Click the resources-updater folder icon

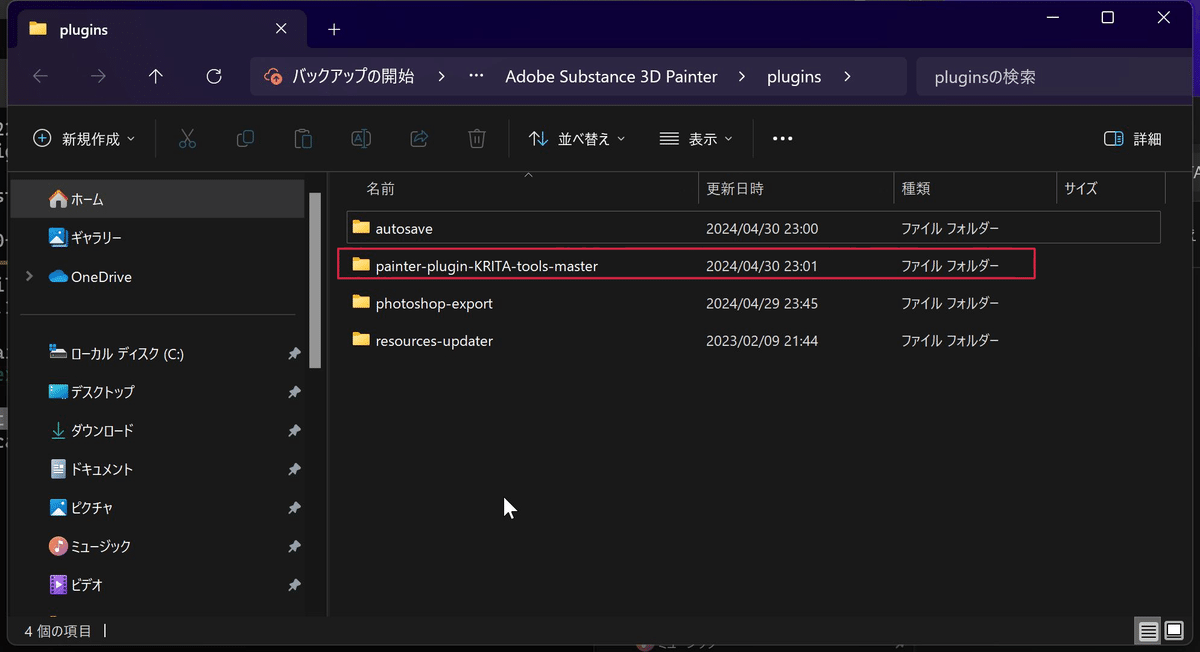point(361,340)
